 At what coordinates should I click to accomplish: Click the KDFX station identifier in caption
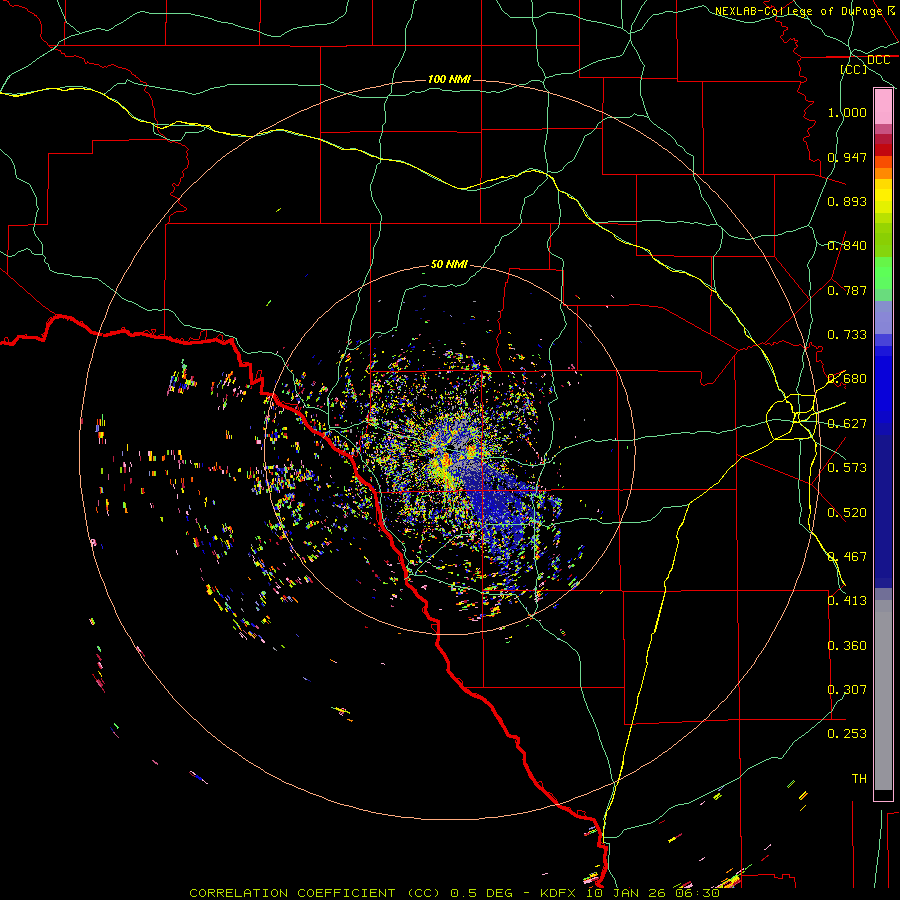click(x=560, y=893)
